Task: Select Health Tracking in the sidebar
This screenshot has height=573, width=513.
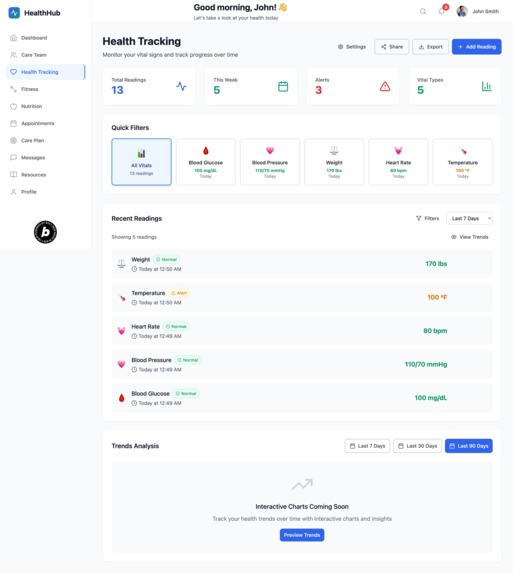Action: [45, 72]
